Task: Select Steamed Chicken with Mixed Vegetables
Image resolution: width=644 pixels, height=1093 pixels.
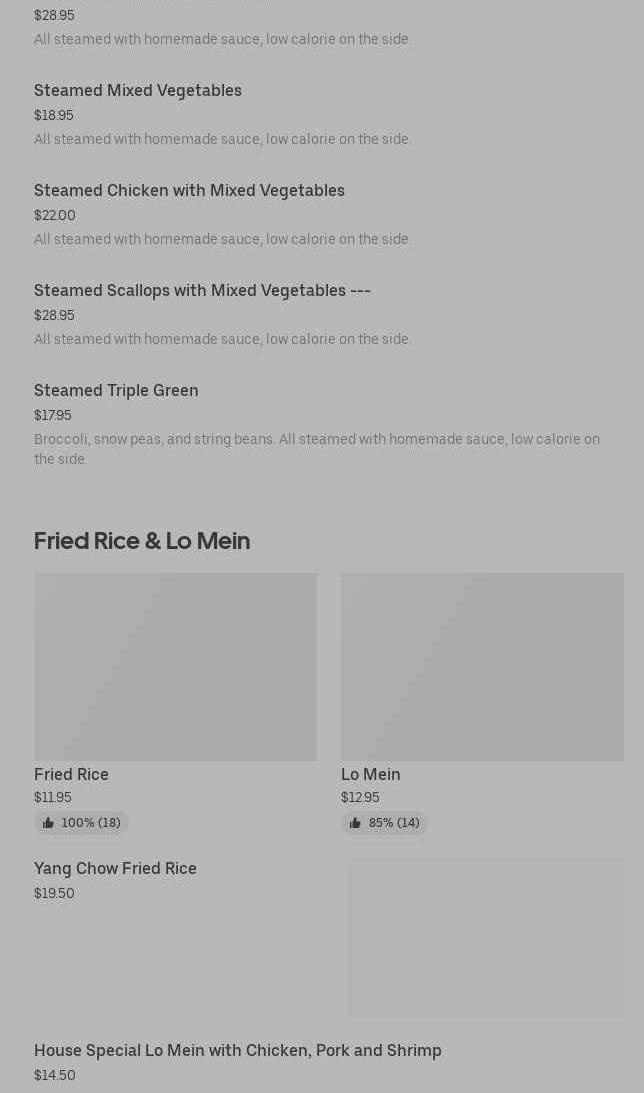Action: 189,190
